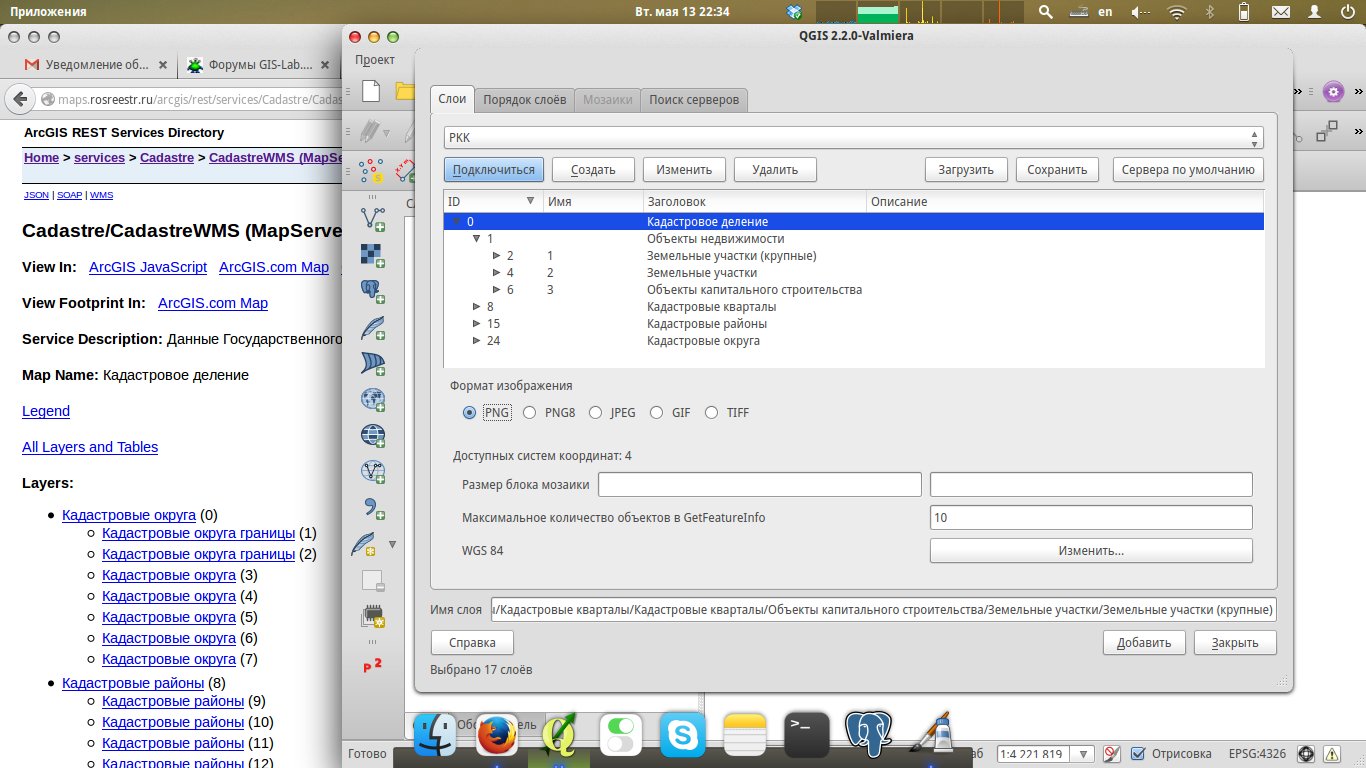The height and width of the screenshot is (768, 1366).
Task: Click the Dropbox icon in the top panel
Action: pyautogui.click(x=794, y=12)
